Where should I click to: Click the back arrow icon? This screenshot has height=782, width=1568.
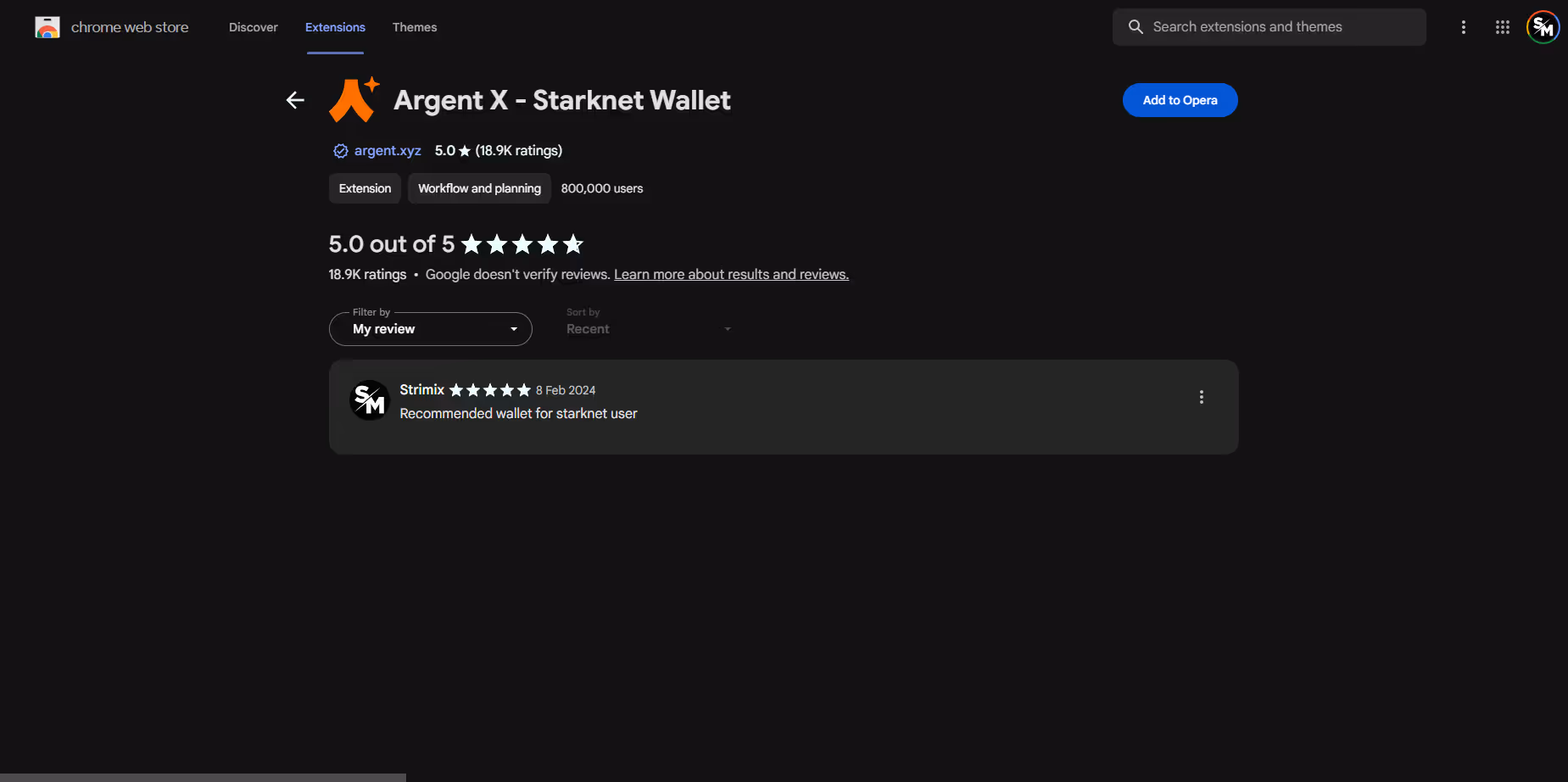(x=295, y=100)
